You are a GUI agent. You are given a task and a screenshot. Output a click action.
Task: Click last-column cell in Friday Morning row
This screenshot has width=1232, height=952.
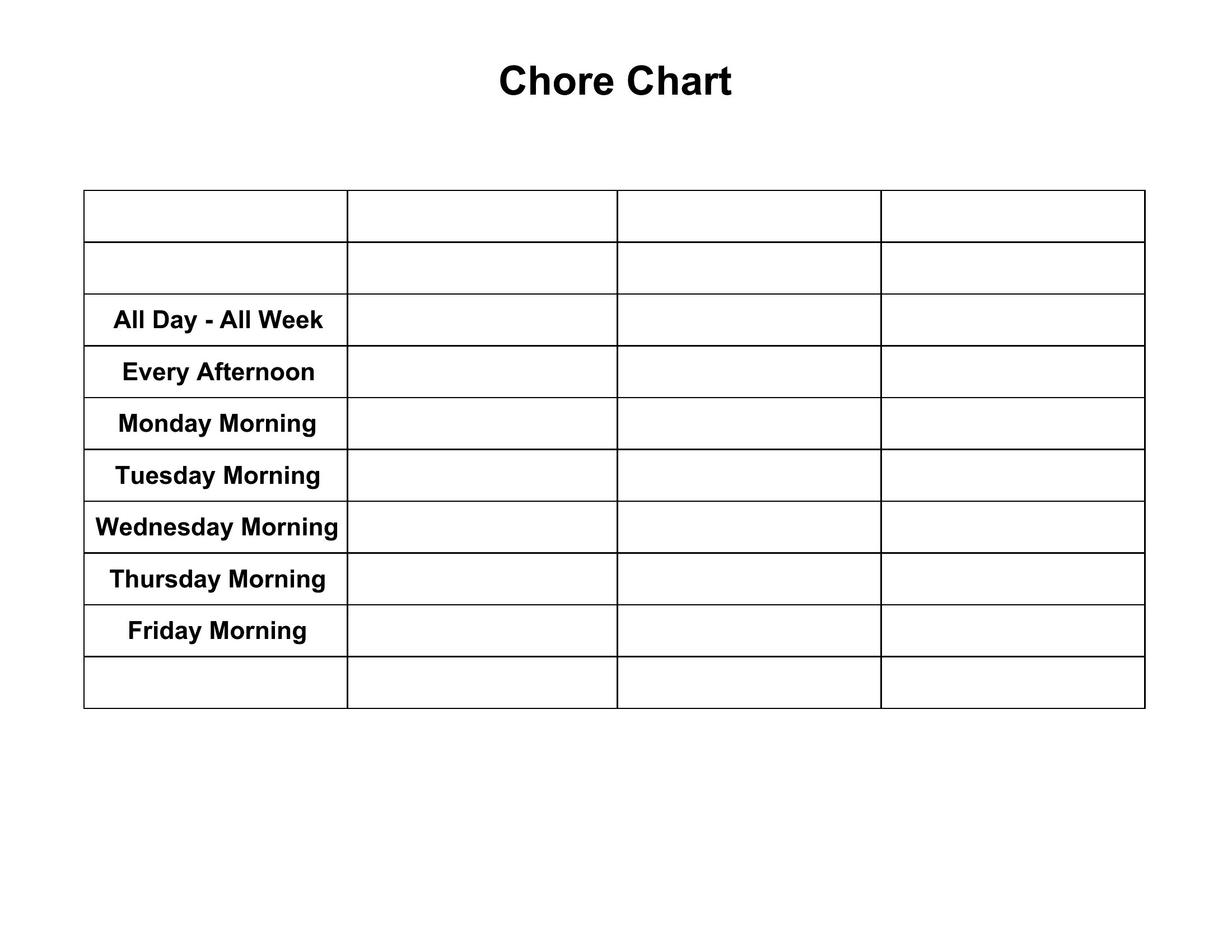[1013, 631]
